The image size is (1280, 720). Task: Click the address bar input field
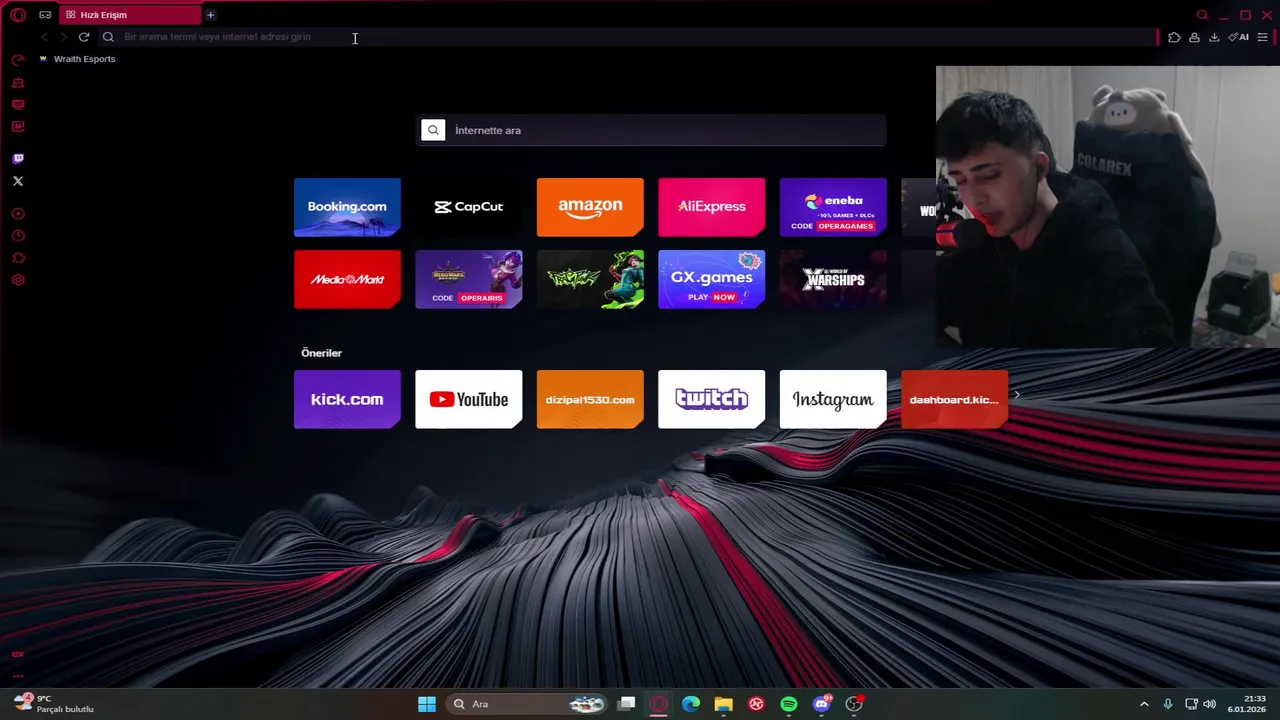click(x=630, y=37)
